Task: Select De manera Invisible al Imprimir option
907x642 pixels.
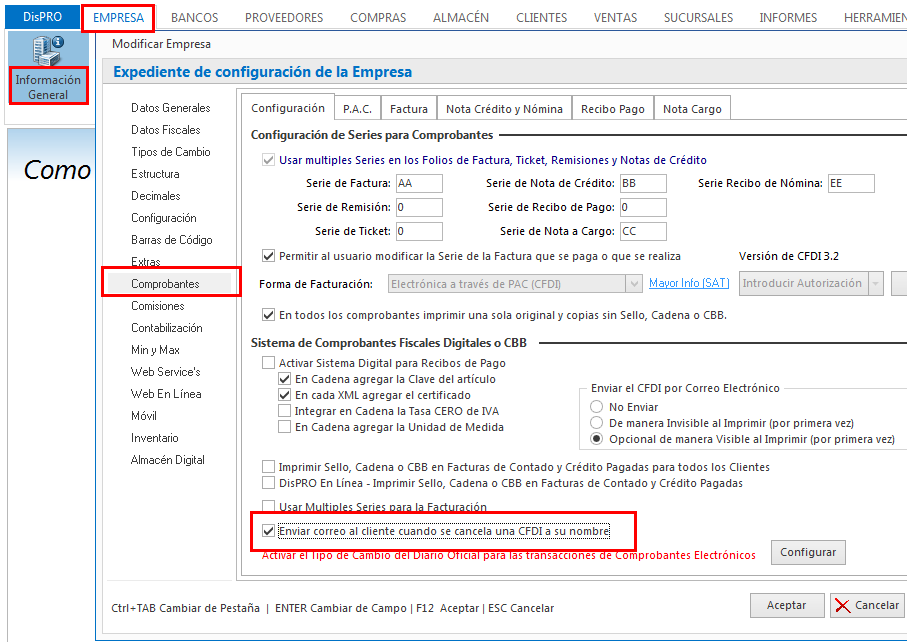Action: 597,423
